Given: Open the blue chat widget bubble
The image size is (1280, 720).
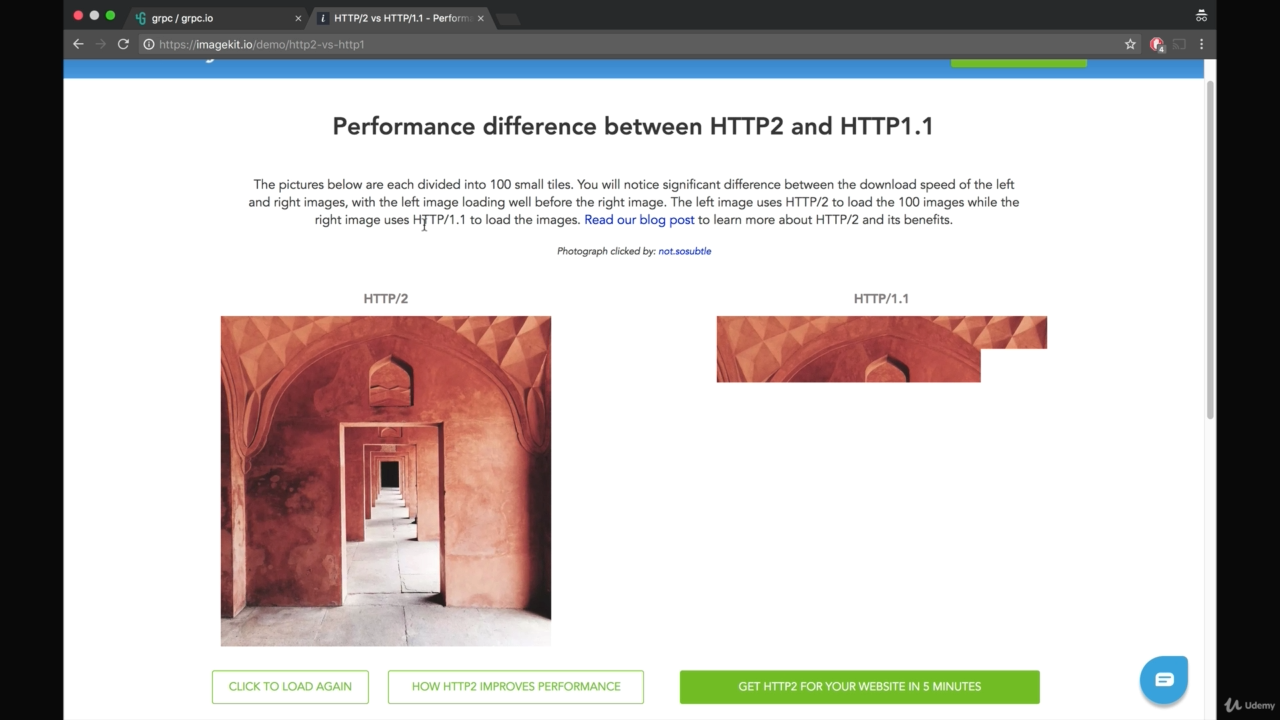Looking at the screenshot, I should click(1163, 680).
